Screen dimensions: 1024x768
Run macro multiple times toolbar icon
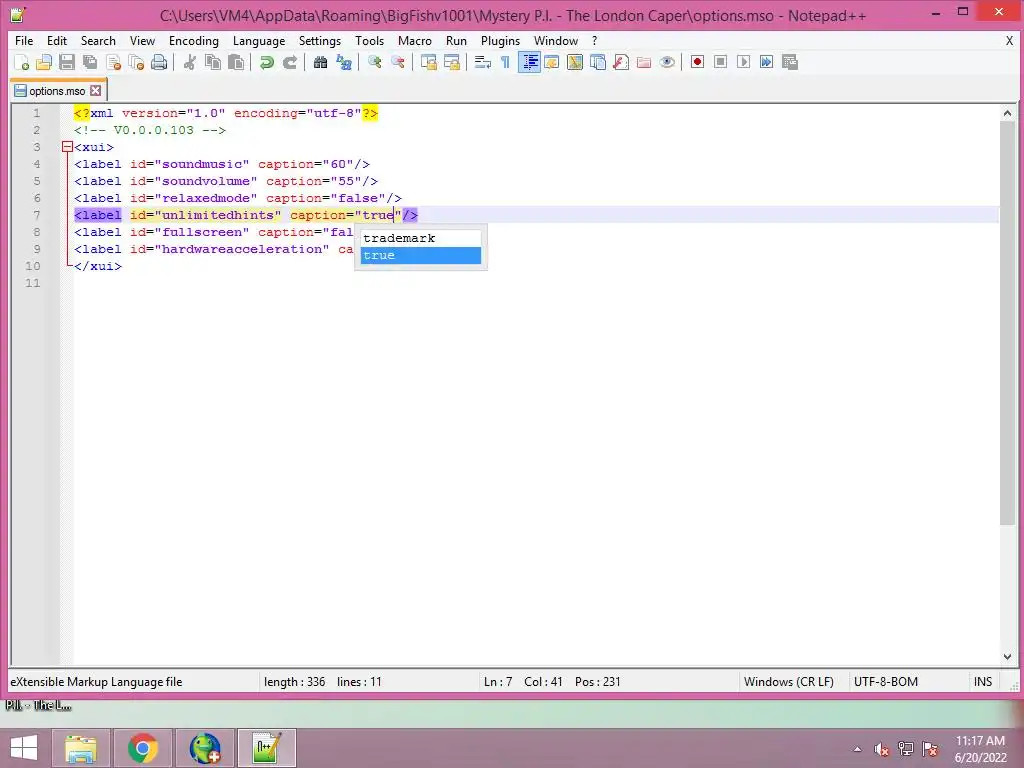coord(767,62)
